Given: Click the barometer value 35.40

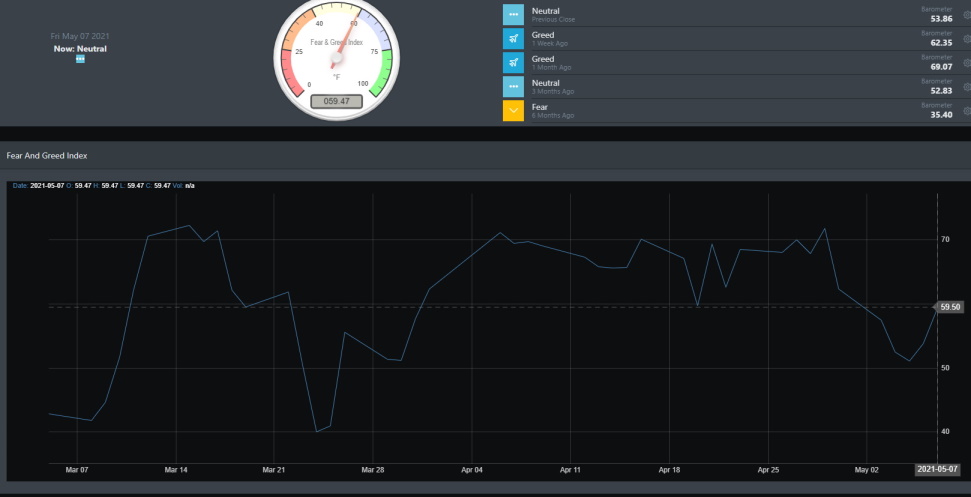Looking at the screenshot, I should click(x=941, y=115).
